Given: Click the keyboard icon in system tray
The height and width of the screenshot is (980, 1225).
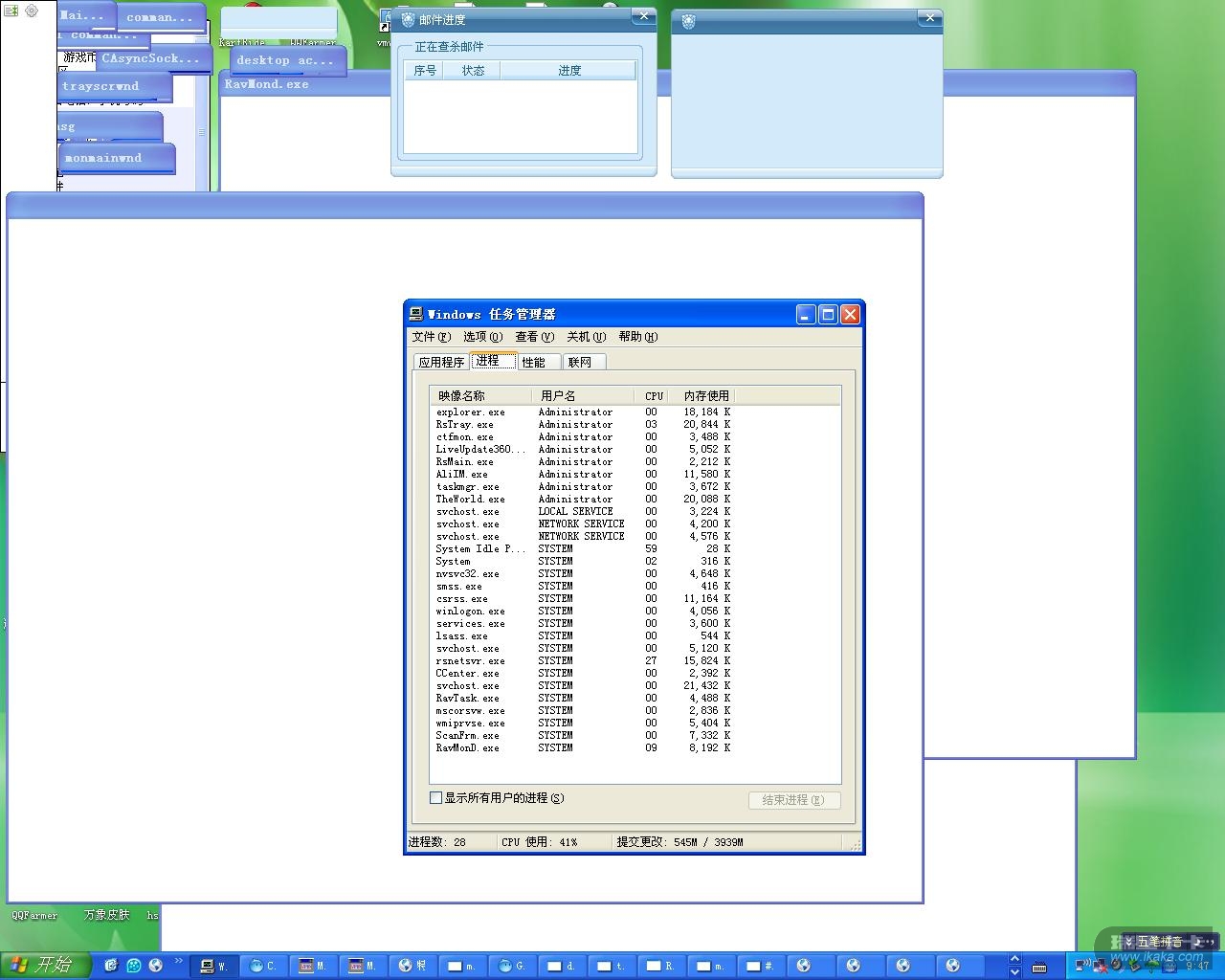Looking at the screenshot, I should (x=1039, y=967).
